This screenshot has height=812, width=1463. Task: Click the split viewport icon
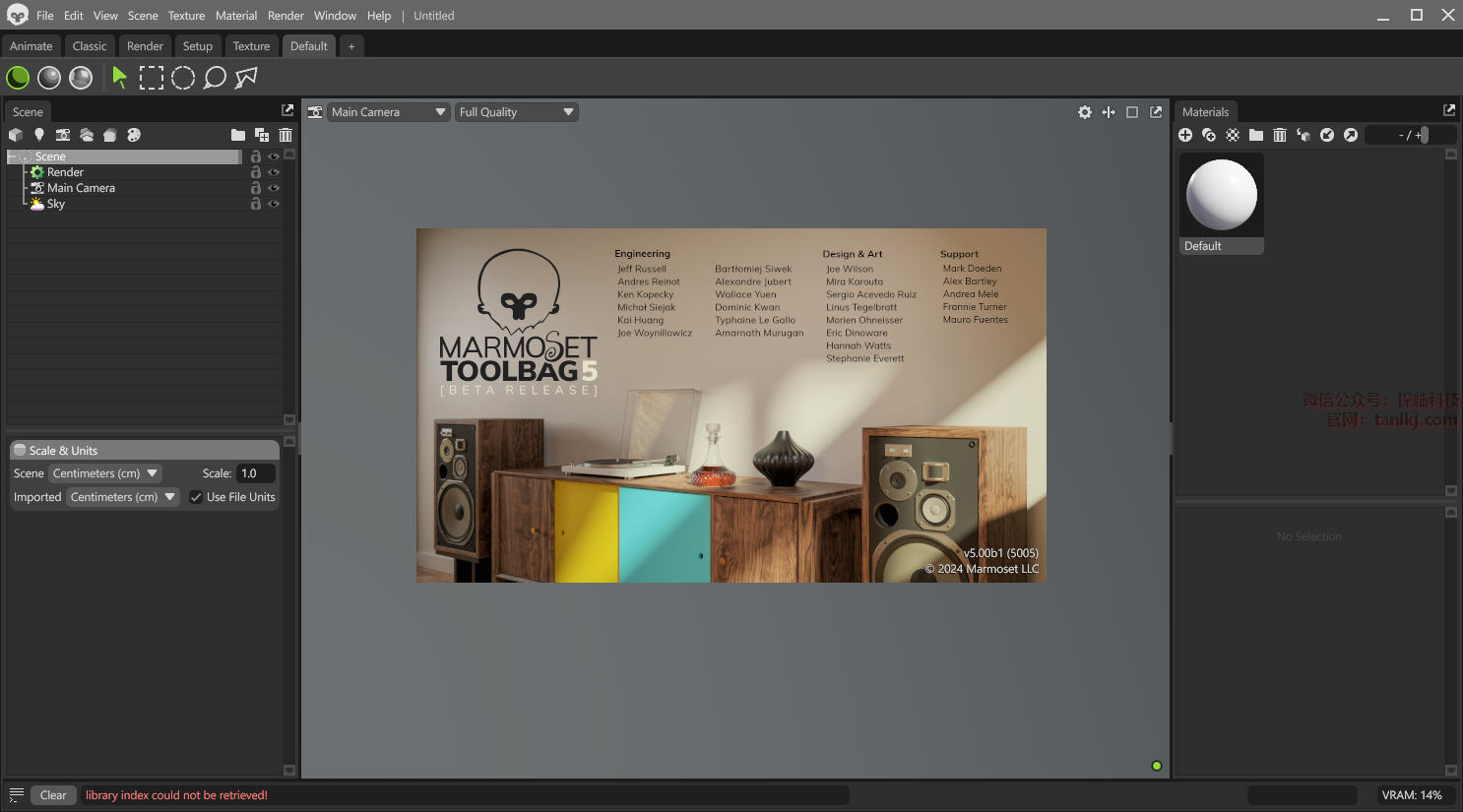[1109, 112]
